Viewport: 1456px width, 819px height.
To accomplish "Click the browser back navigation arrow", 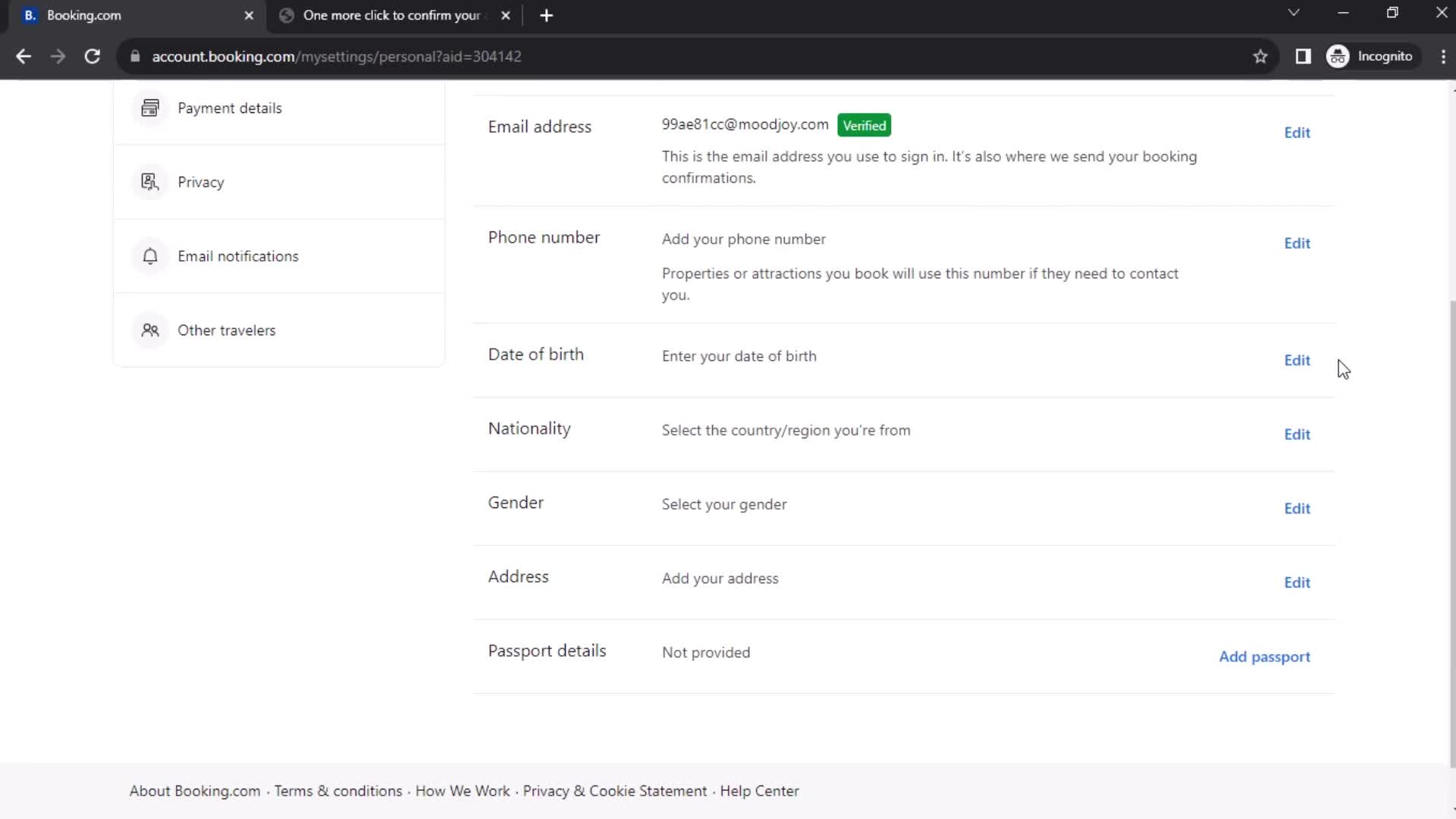I will pyautogui.click(x=24, y=56).
